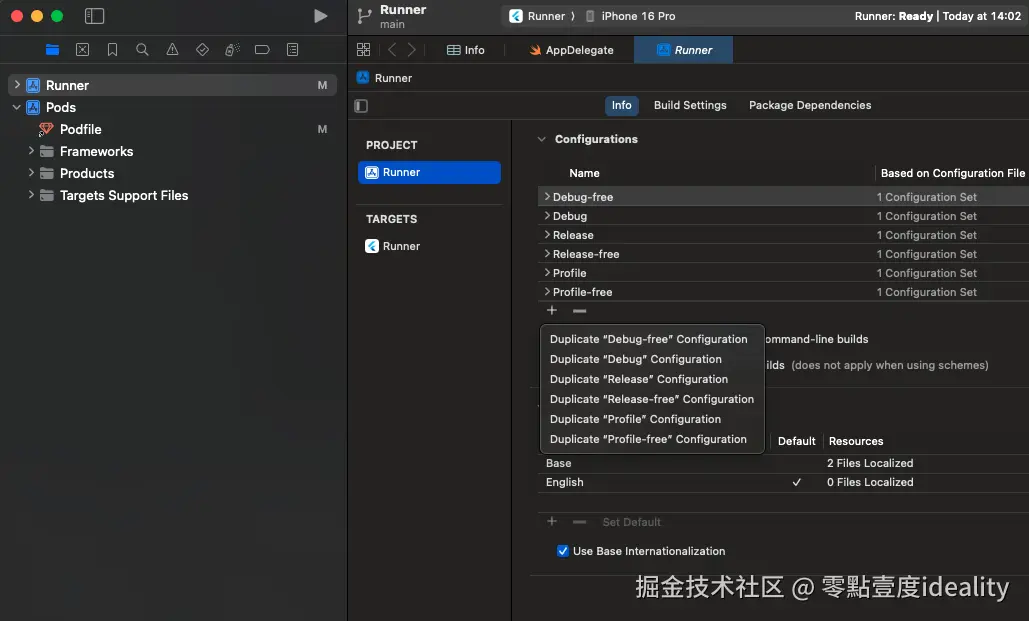Select the Runner editor tab

point(684,50)
